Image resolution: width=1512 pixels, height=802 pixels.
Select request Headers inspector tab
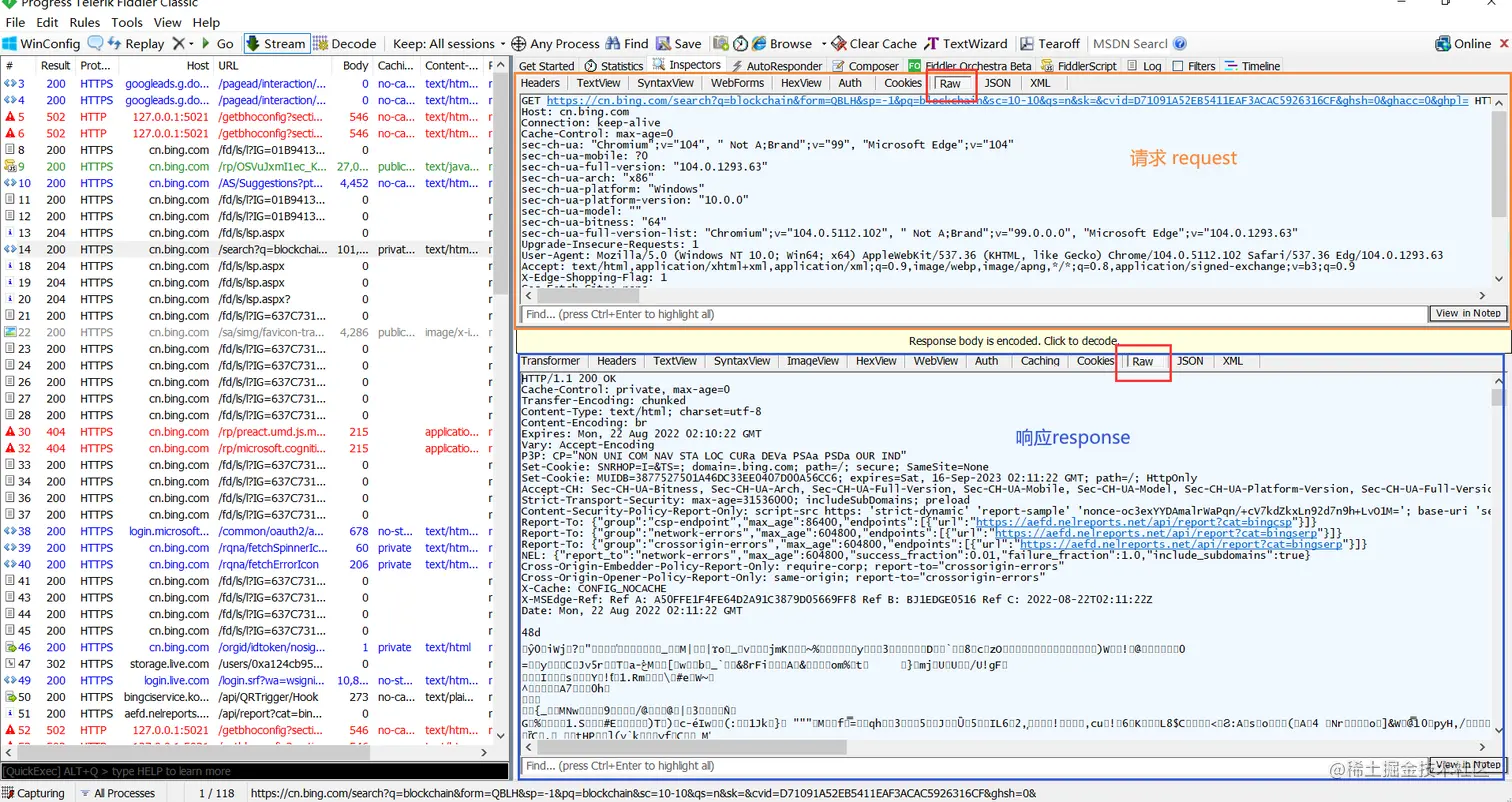541,83
